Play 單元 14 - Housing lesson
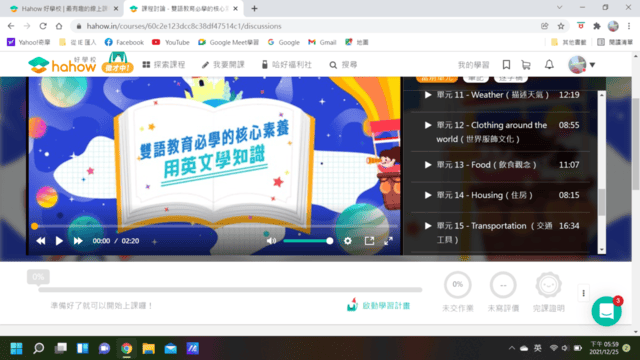640x360 pixels. tap(500, 195)
